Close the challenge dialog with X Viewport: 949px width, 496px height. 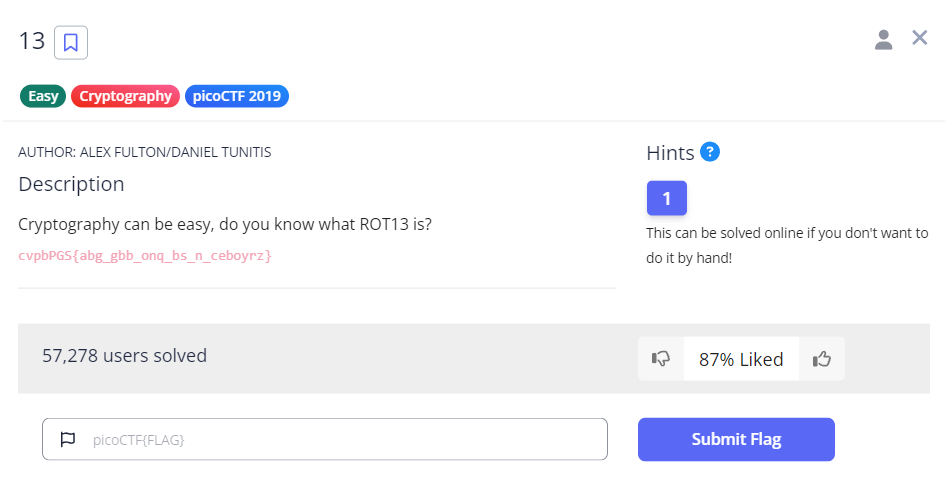[920, 38]
